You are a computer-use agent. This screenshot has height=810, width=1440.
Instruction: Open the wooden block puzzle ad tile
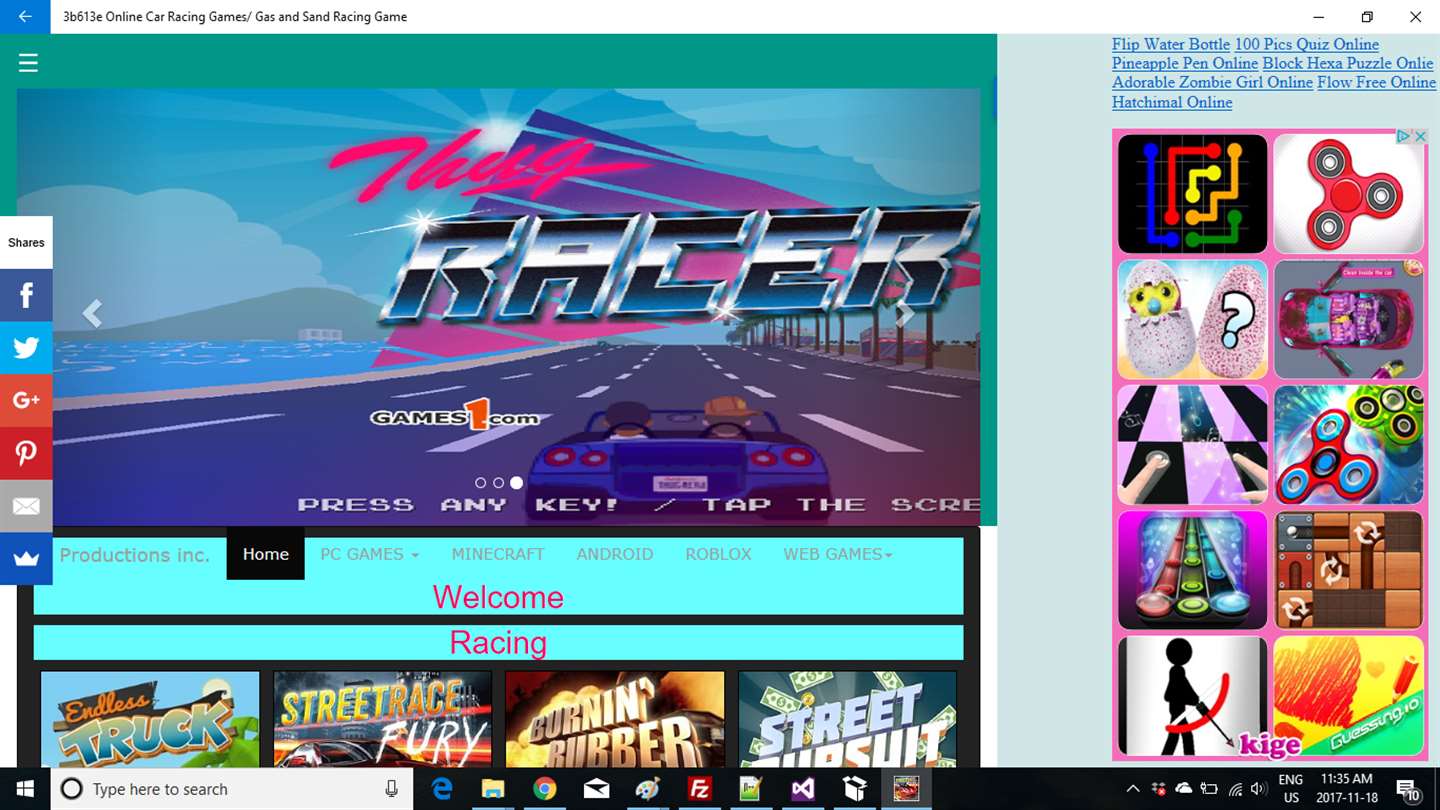click(1348, 570)
